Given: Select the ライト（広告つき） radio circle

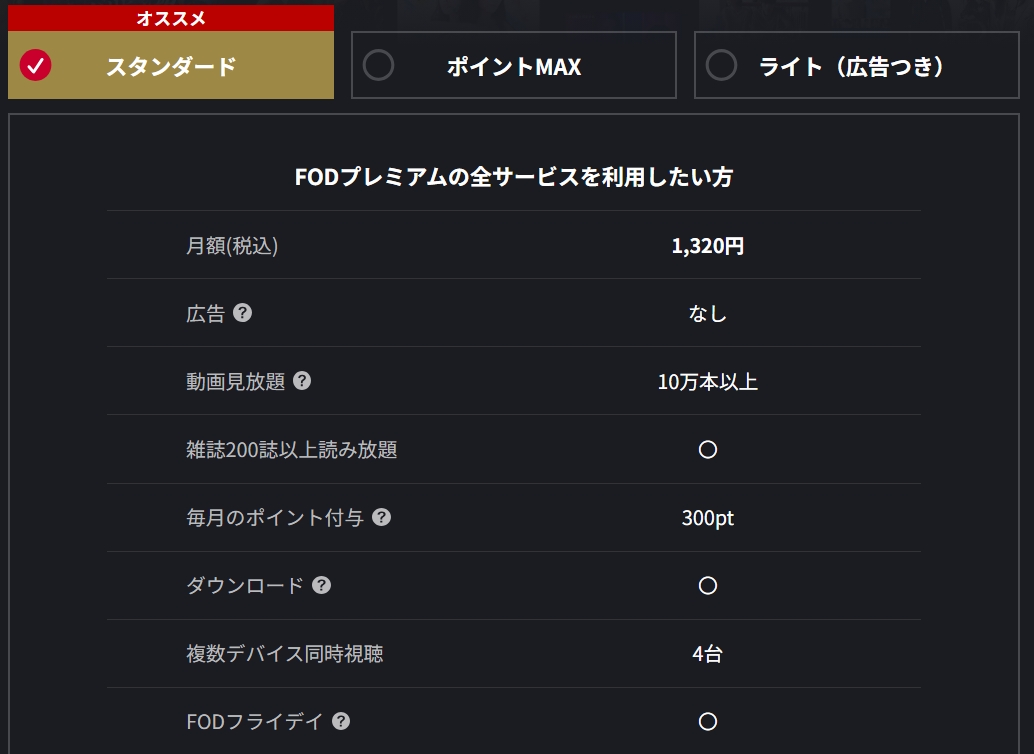Looking at the screenshot, I should coord(721,66).
